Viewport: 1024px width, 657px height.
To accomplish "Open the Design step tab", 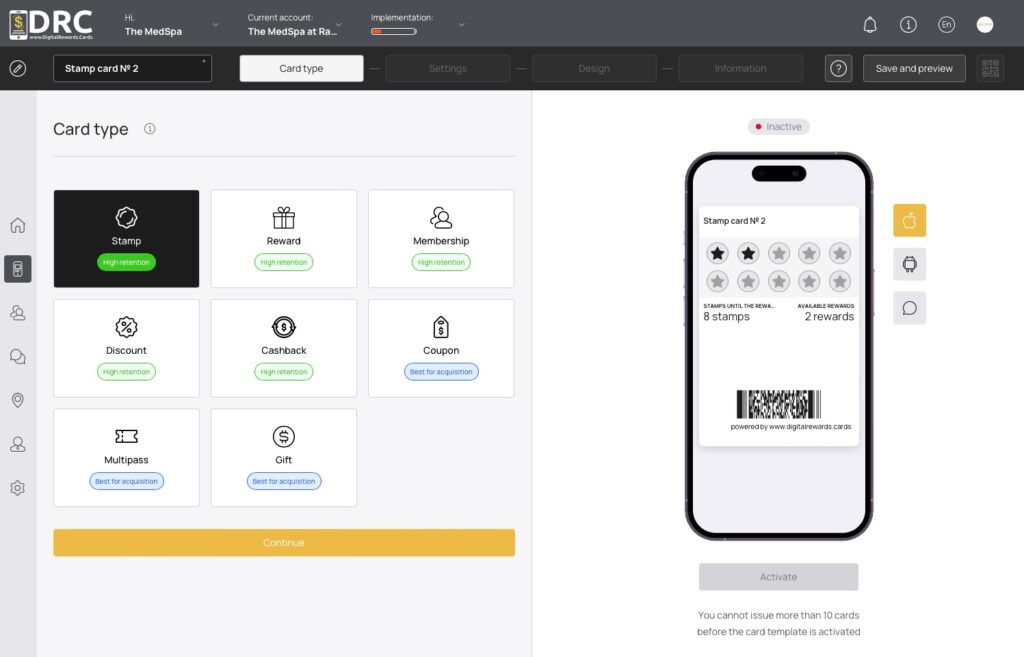I will coord(594,68).
